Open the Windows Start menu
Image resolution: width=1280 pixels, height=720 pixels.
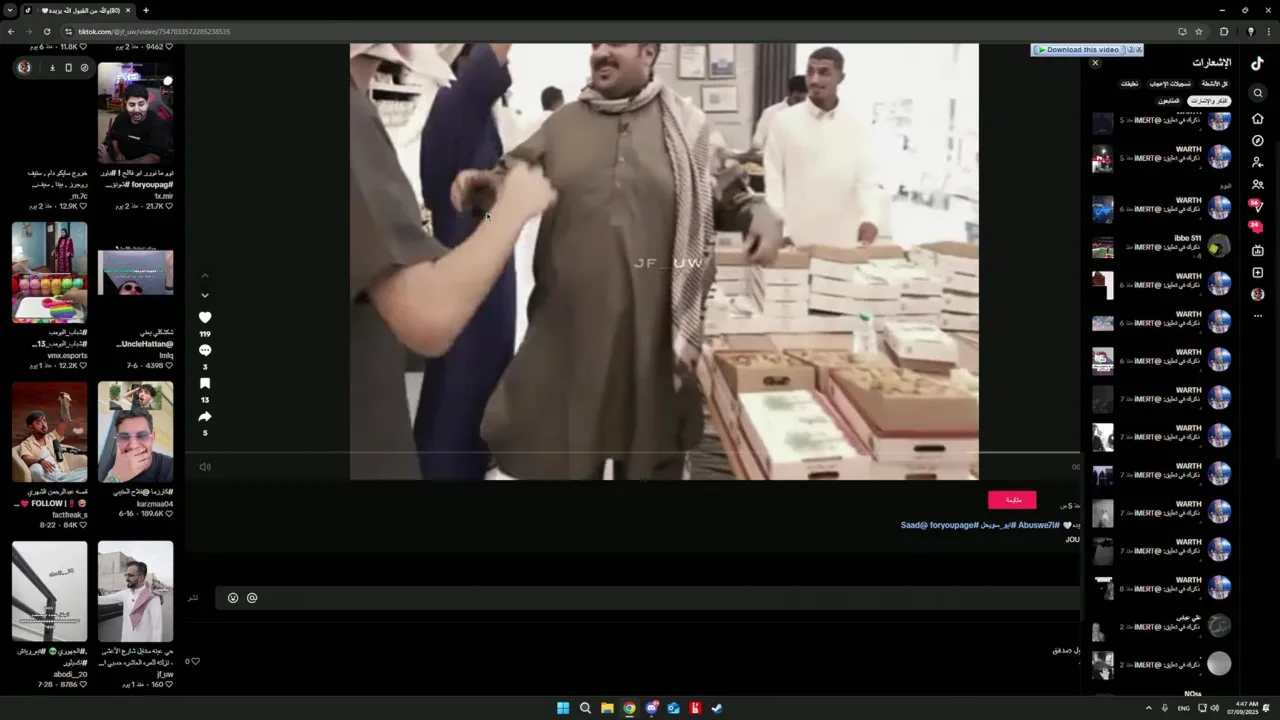pyautogui.click(x=563, y=708)
